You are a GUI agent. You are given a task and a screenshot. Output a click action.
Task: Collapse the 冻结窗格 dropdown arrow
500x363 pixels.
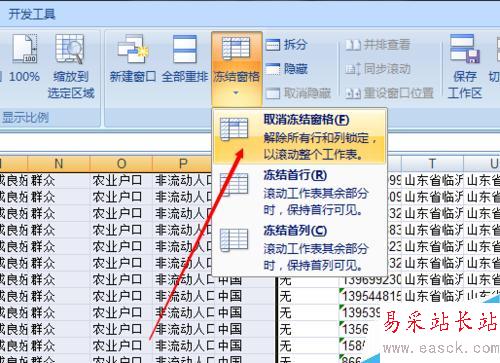click(236, 93)
